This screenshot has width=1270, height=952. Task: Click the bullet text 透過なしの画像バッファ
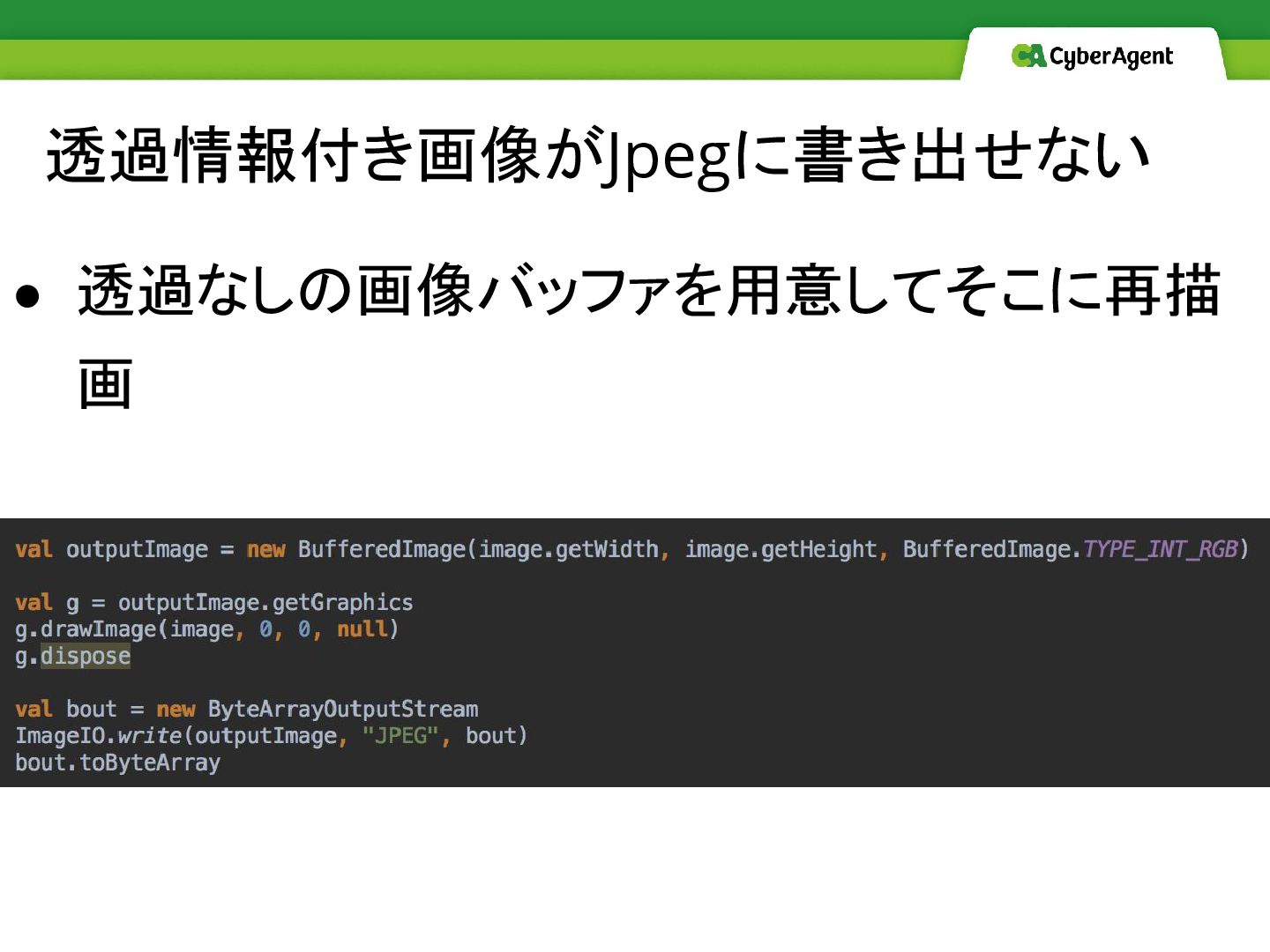coord(374,291)
